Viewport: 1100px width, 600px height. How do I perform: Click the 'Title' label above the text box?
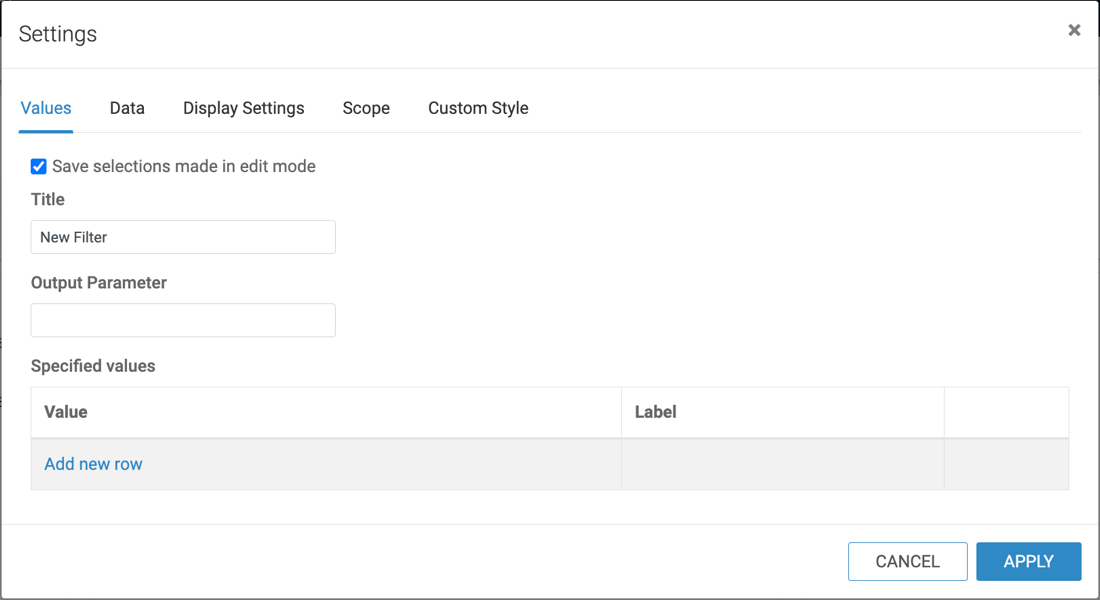pos(48,200)
